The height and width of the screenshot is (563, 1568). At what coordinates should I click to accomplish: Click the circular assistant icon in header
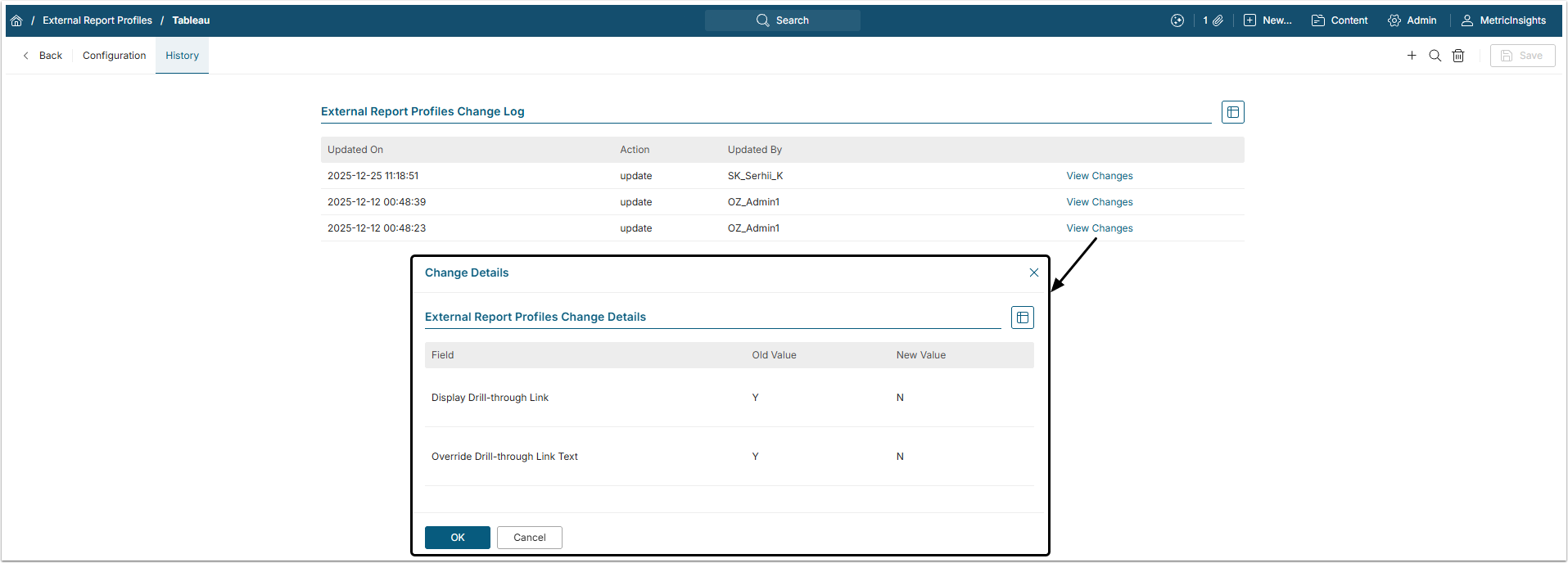[1177, 20]
